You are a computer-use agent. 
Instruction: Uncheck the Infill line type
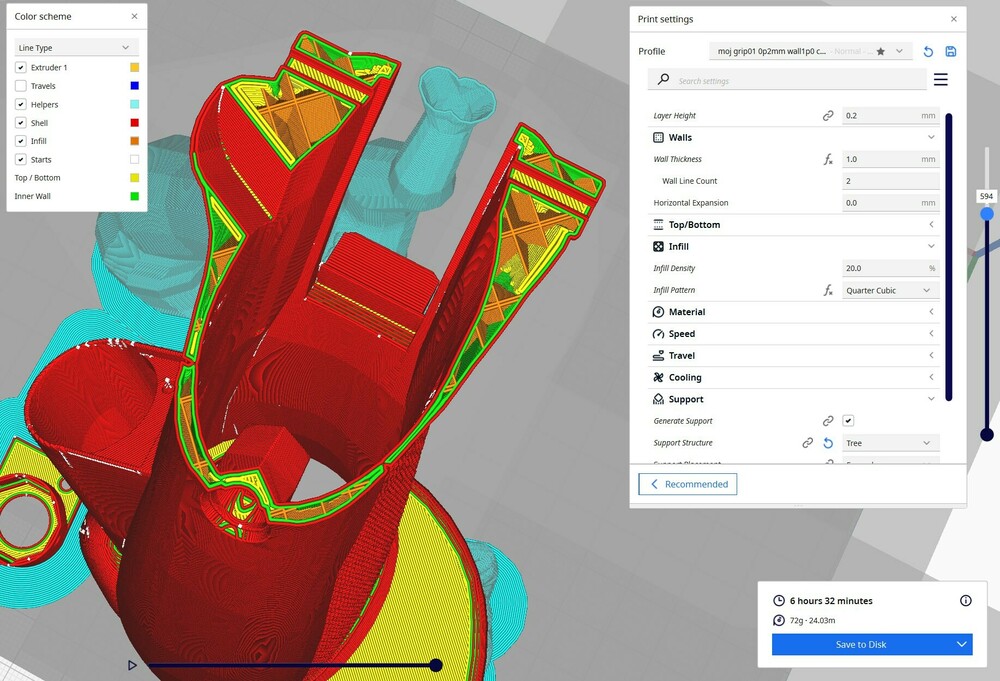coord(20,141)
